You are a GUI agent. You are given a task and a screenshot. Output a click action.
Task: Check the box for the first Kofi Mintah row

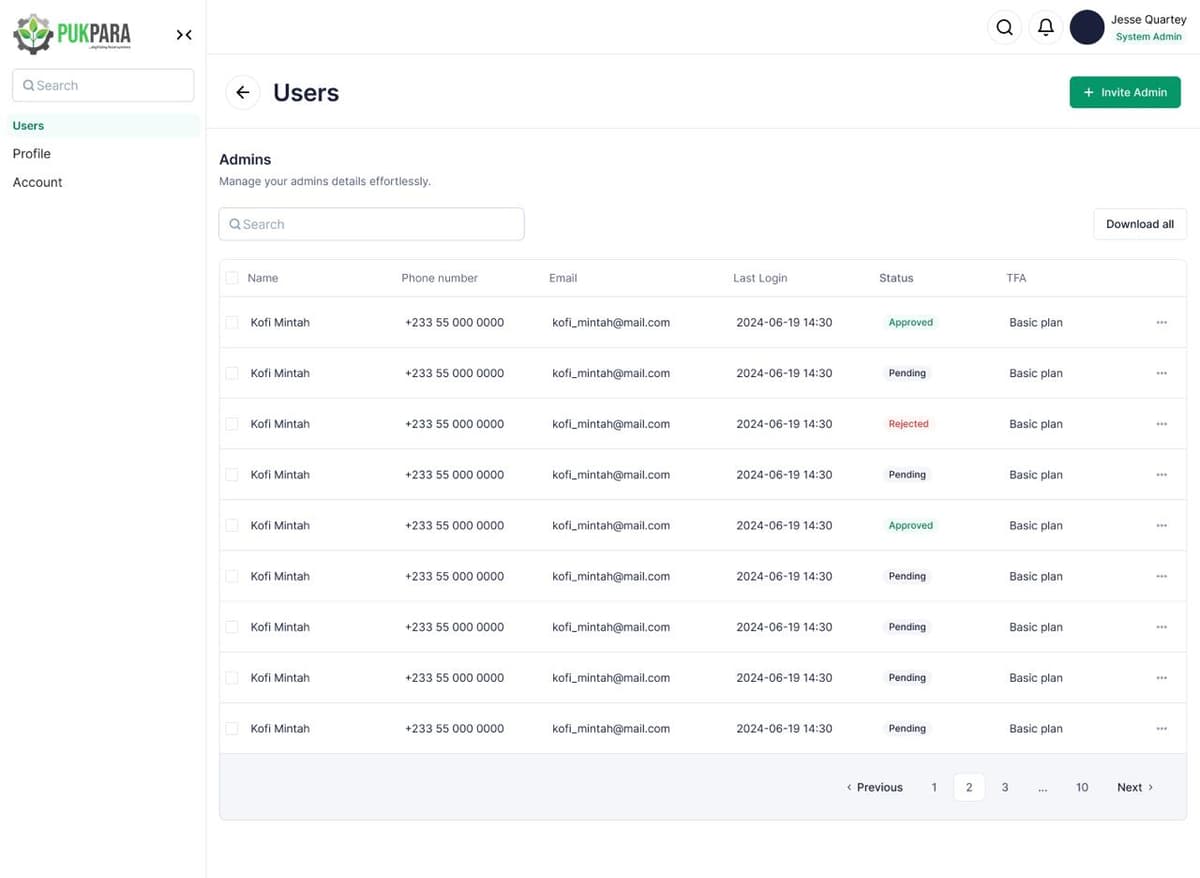tap(232, 323)
